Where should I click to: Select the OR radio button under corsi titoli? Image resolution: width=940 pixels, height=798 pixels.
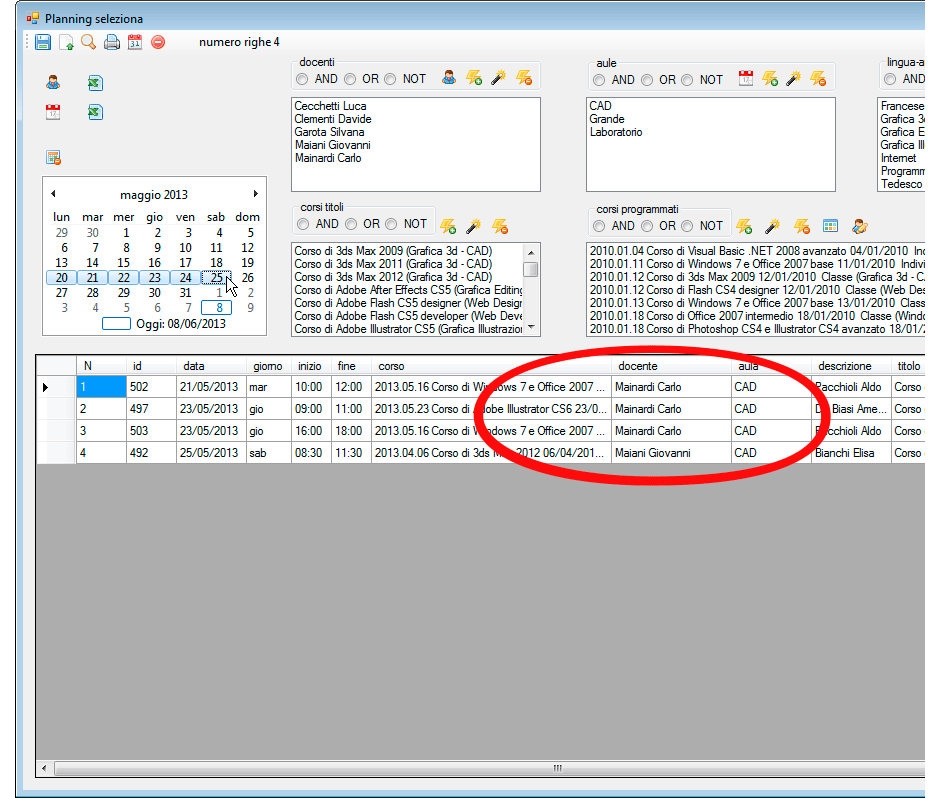coord(351,224)
